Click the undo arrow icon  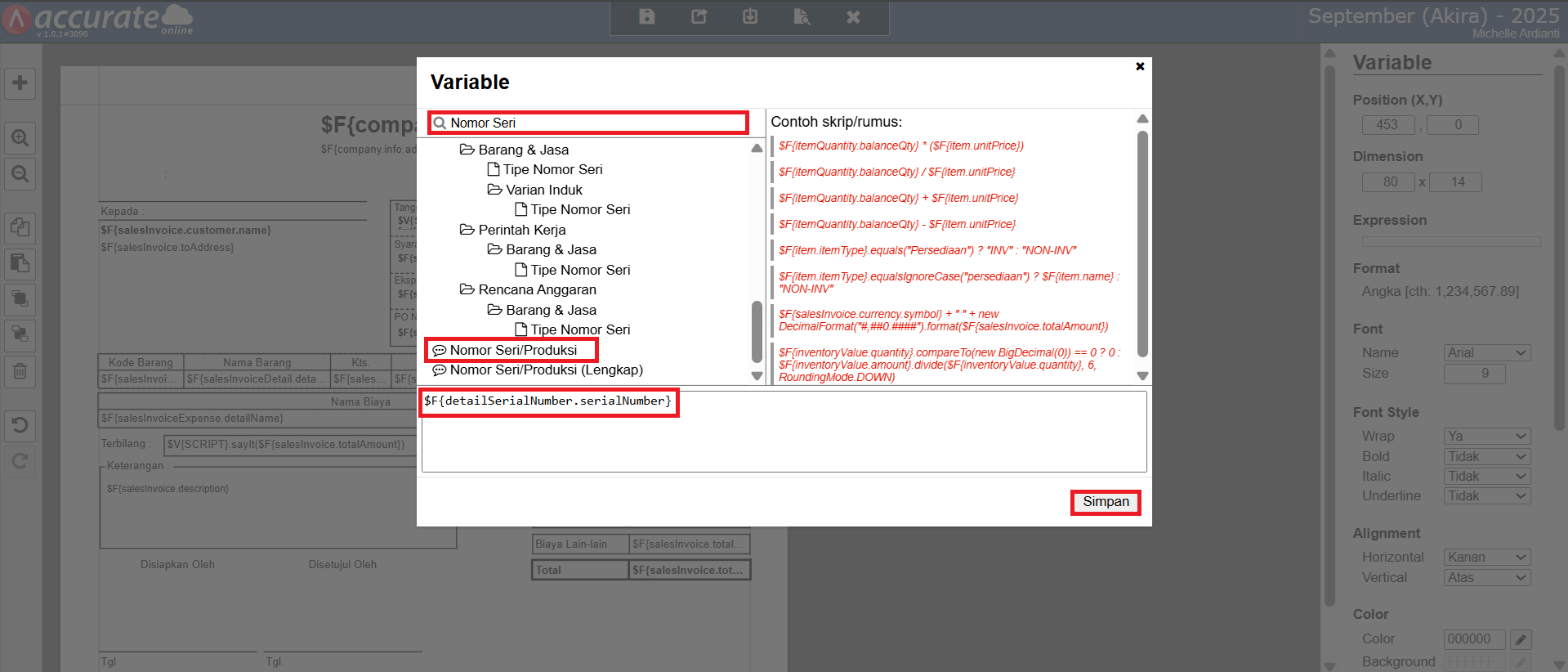tap(20, 425)
